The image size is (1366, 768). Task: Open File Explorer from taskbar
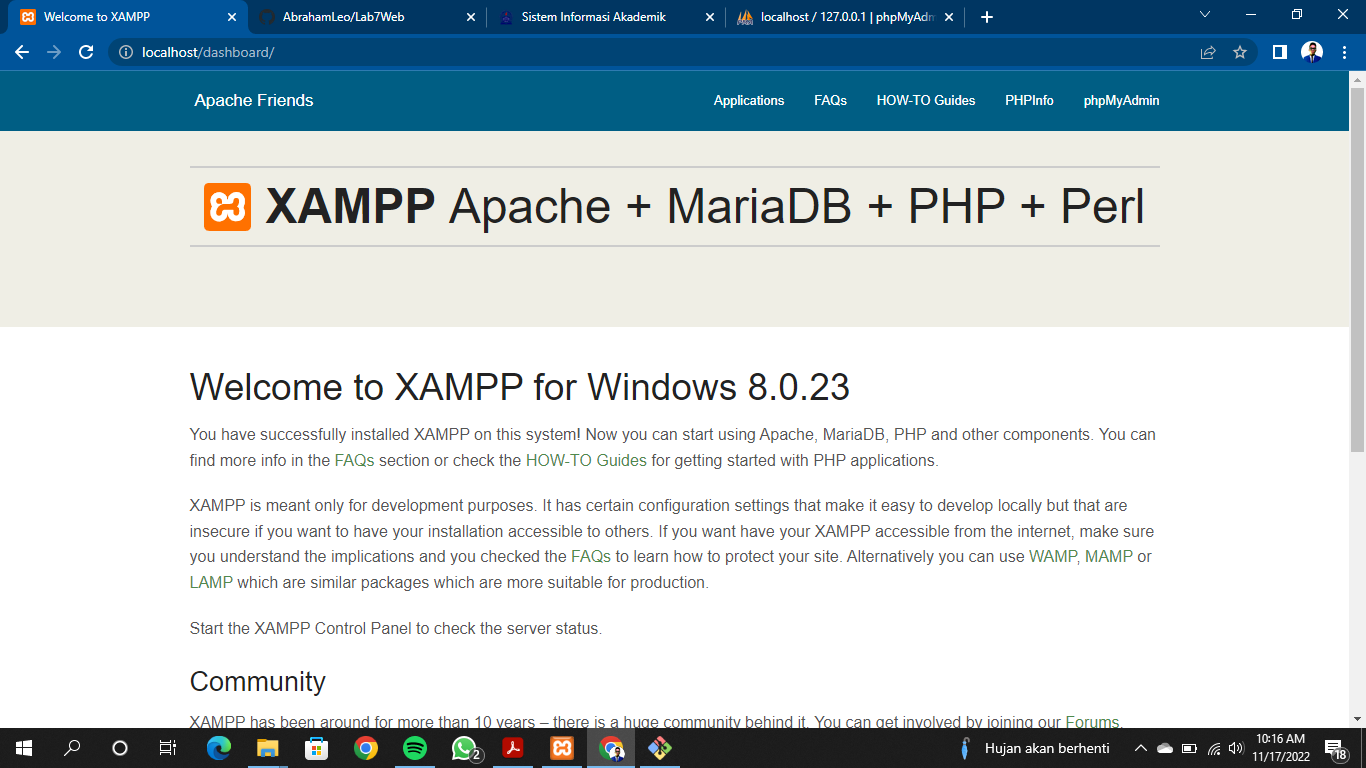coord(268,748)
